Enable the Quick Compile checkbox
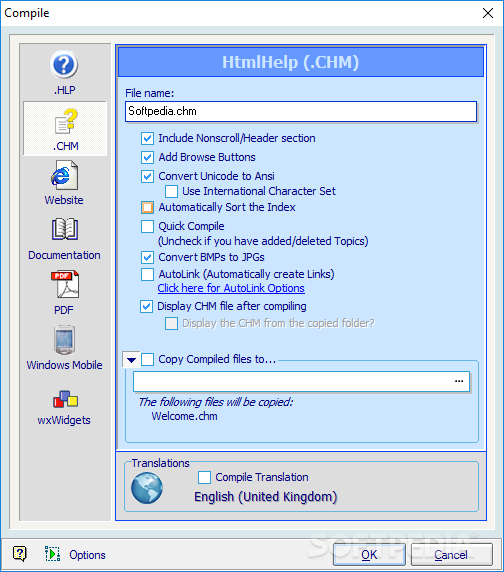 [x=147, y=226]
